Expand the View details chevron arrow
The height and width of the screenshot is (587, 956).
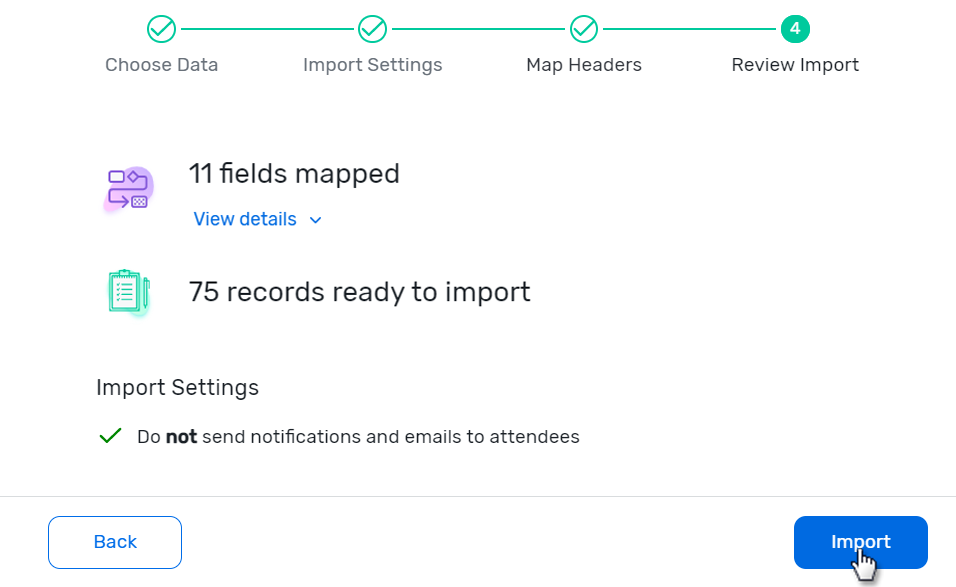(316, 220)
